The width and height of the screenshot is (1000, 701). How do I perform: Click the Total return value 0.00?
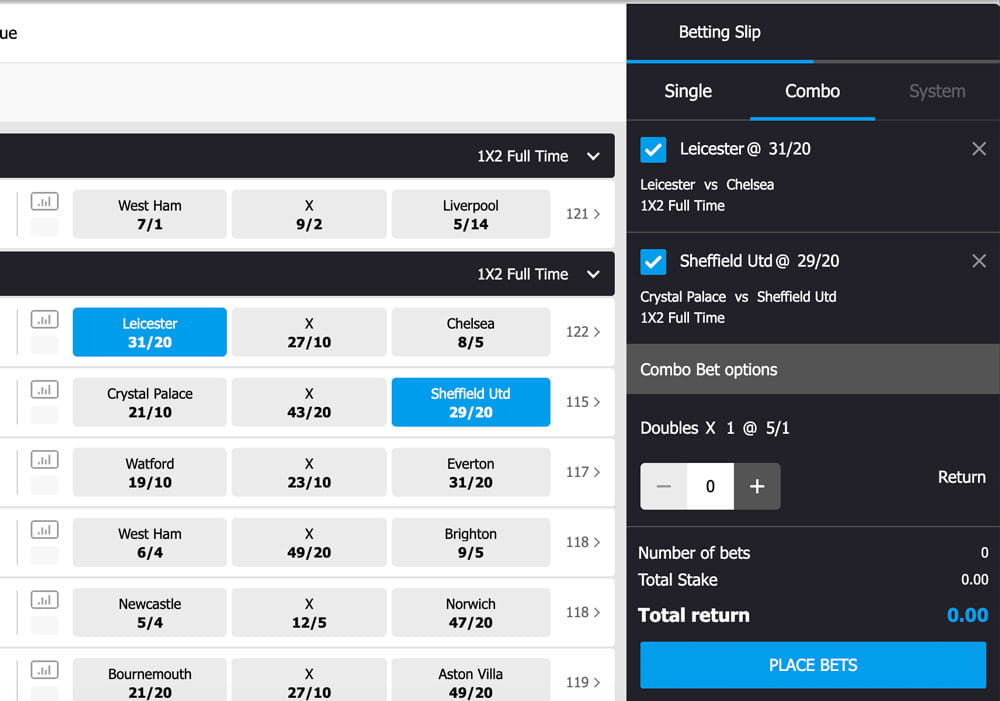[x=967, y=615]
